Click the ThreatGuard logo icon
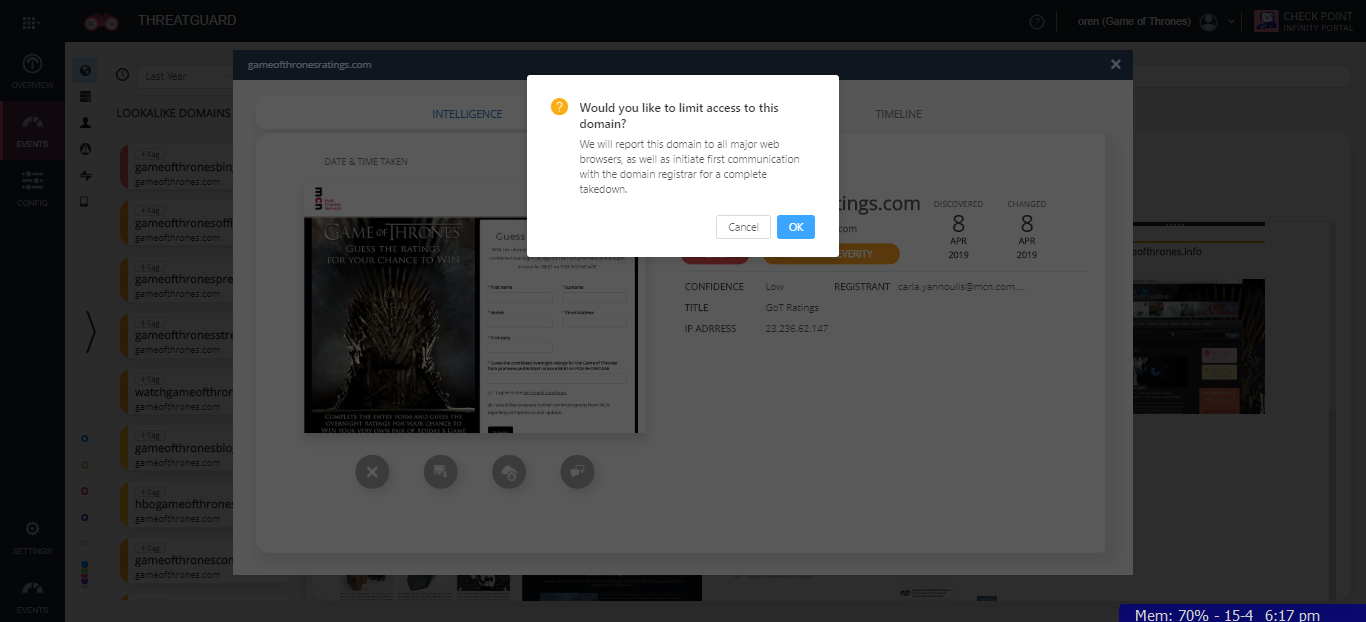This screenshot has height=622, width=1366. pyautogui.click(x=101, y=21)
